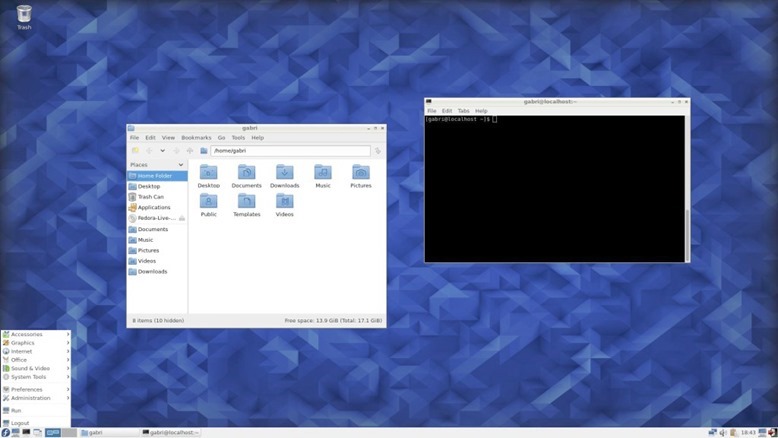Expand the Preferences submenu

point(36,389)
